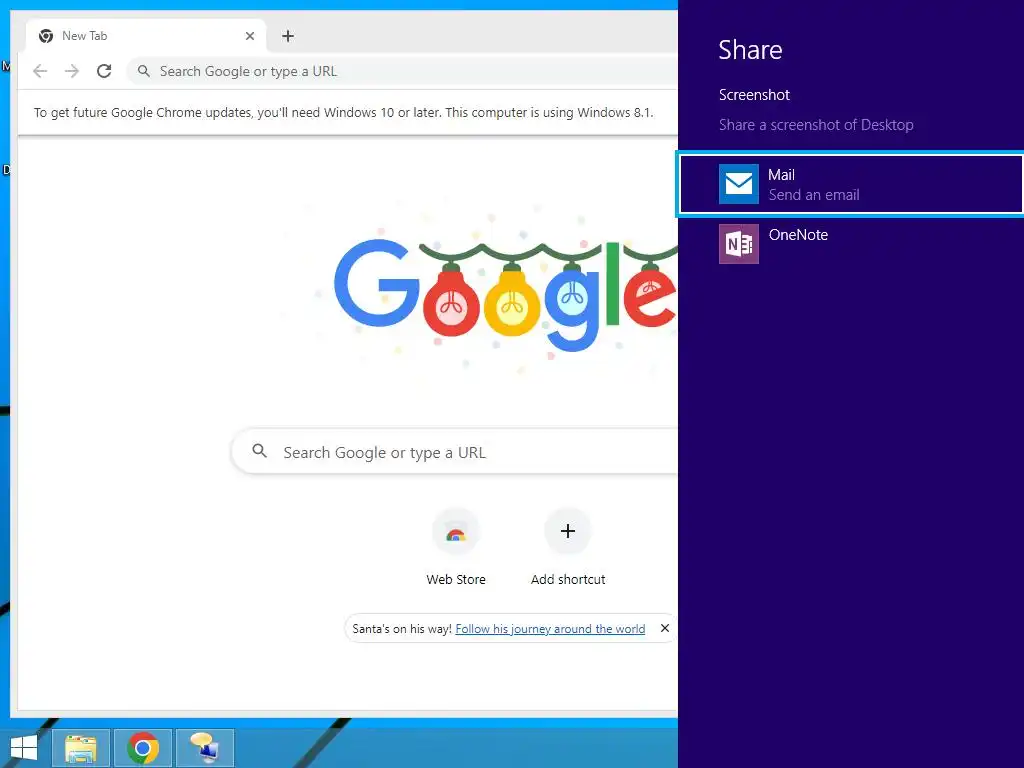Click the magnifier icon in Google search box

click(x=260, y=451)
